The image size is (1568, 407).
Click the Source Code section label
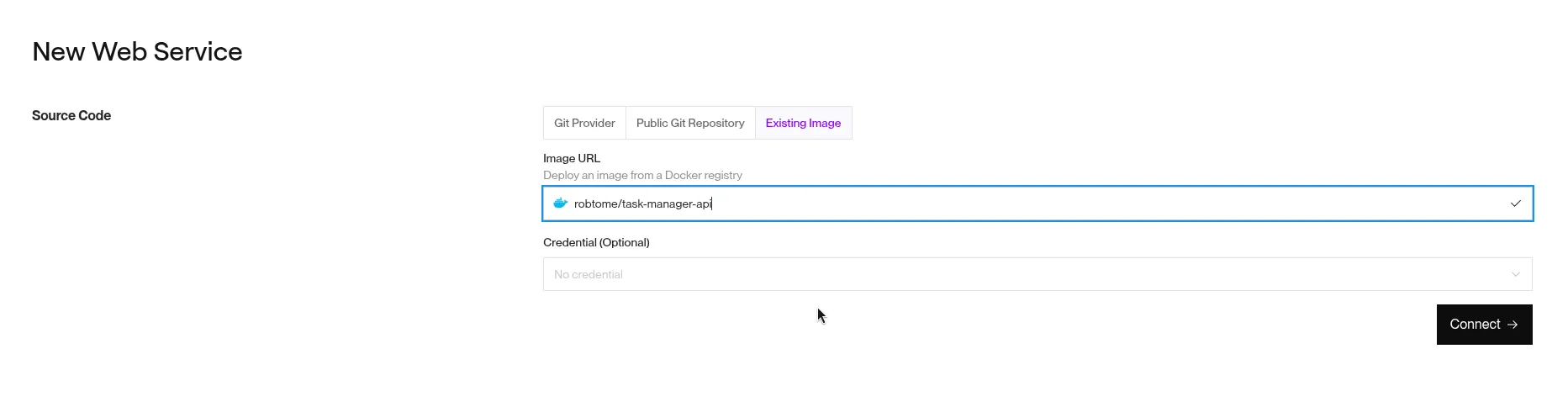tap(71, 116)
